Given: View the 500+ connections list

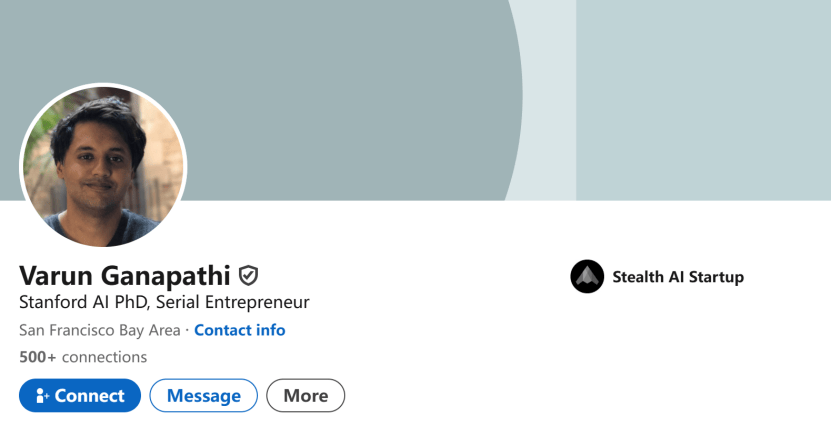Looking at the screenshot, I should click(x=83, y=357).
